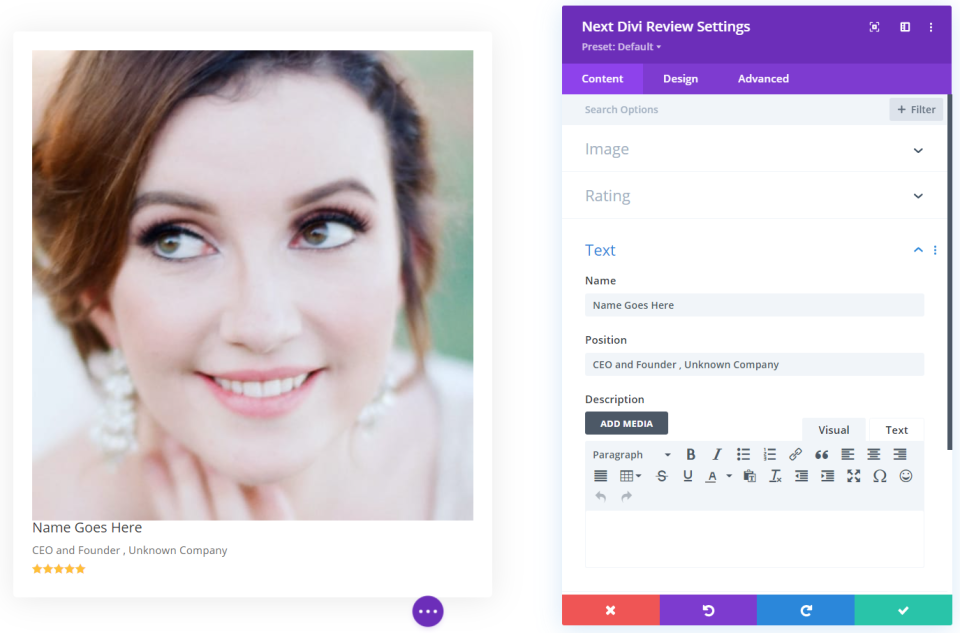Toggle fullscreen editor mode
The height and width of the screenshot is (633, 960).
853,476
